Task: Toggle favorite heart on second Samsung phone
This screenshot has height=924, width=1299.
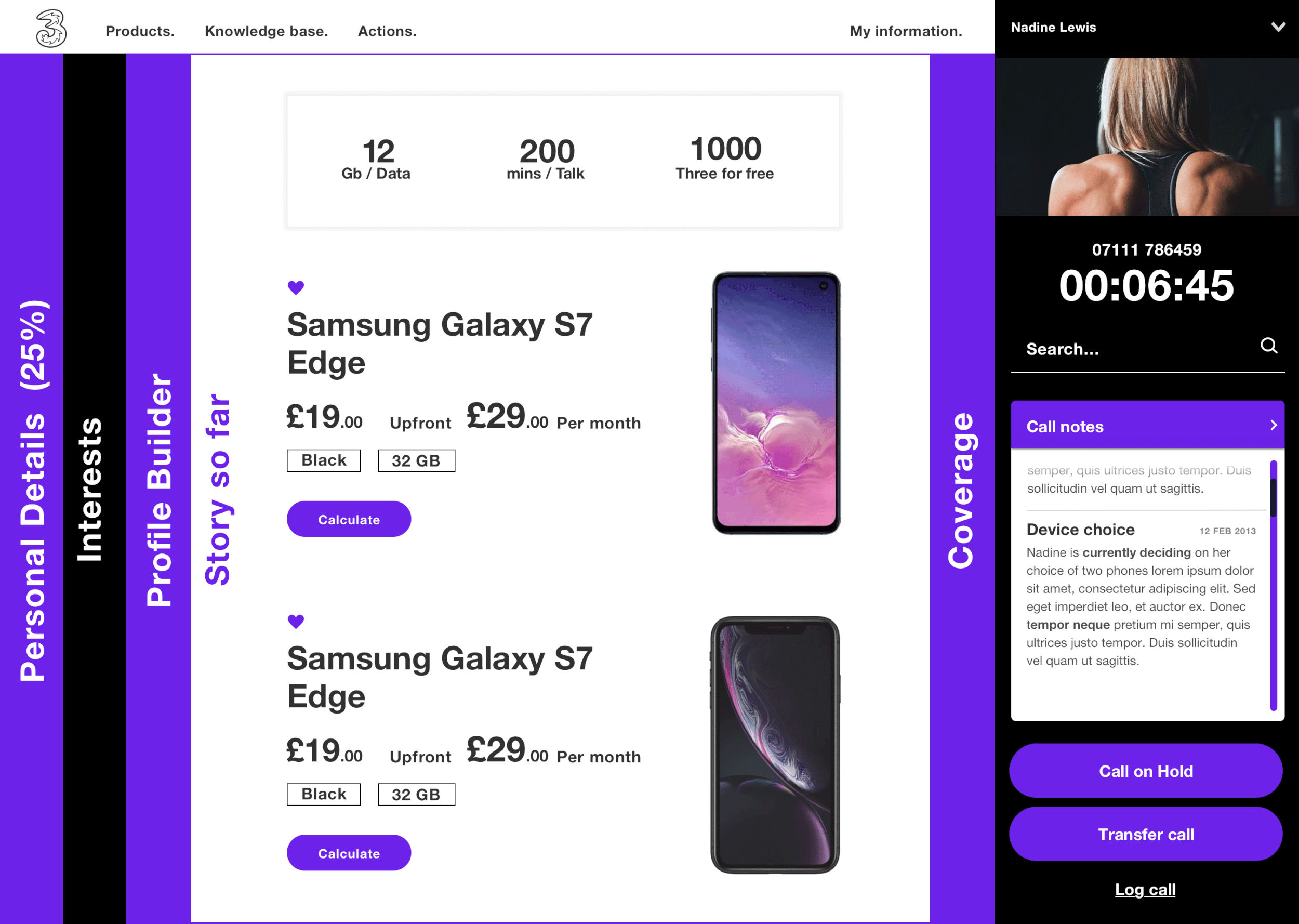Action: point(296,622)
